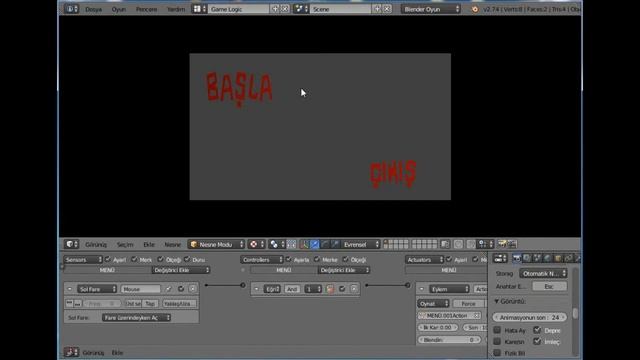The width and height of the screenshot is (640, 360).
Task: Click the Mouse sensor name field
Action: tap(140, 289)
